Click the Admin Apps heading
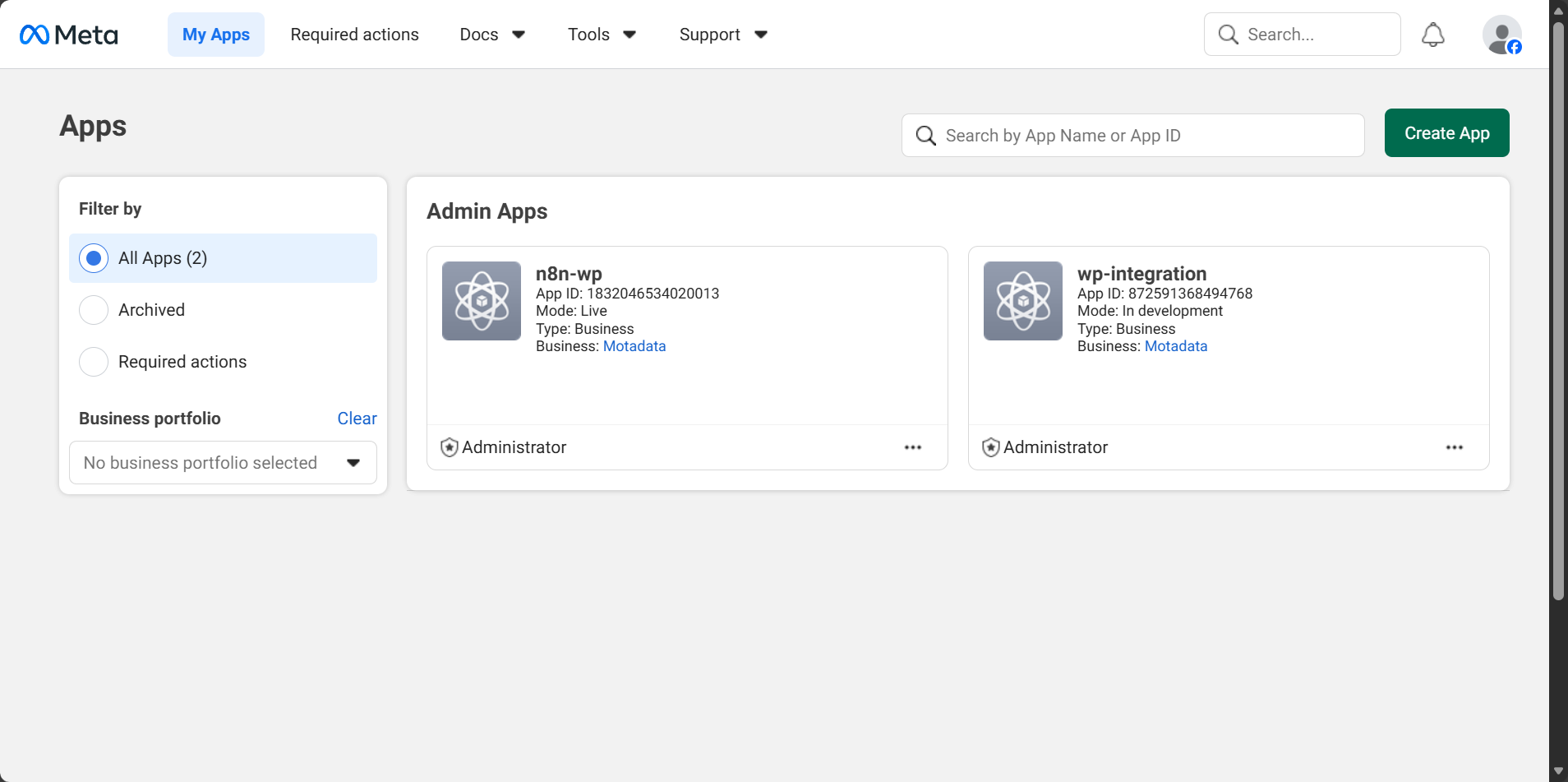Screen dimensions: 1568x782 (x=487, y=211)
